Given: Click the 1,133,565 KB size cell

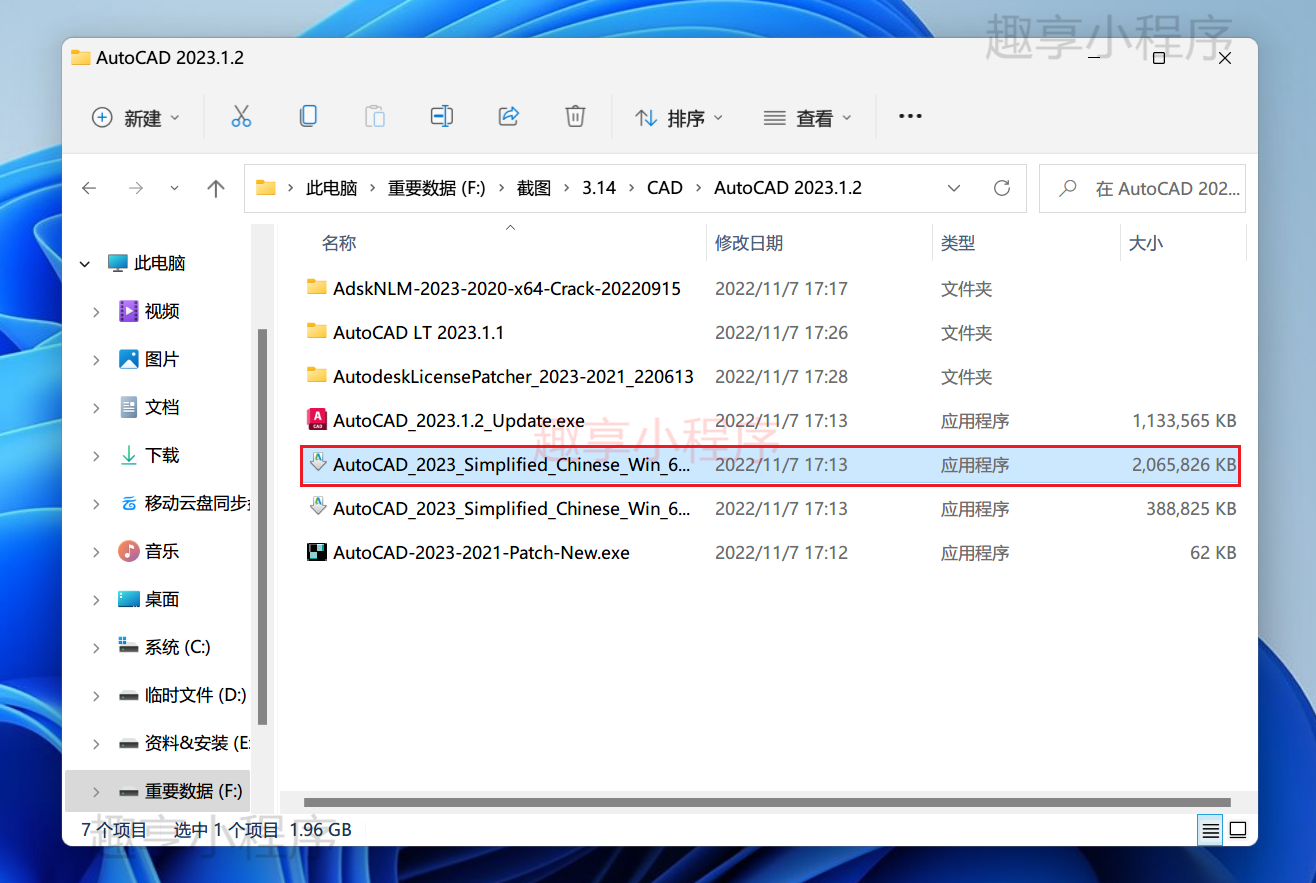Looking at the screenshot, I should click(x=1185, y=421).
